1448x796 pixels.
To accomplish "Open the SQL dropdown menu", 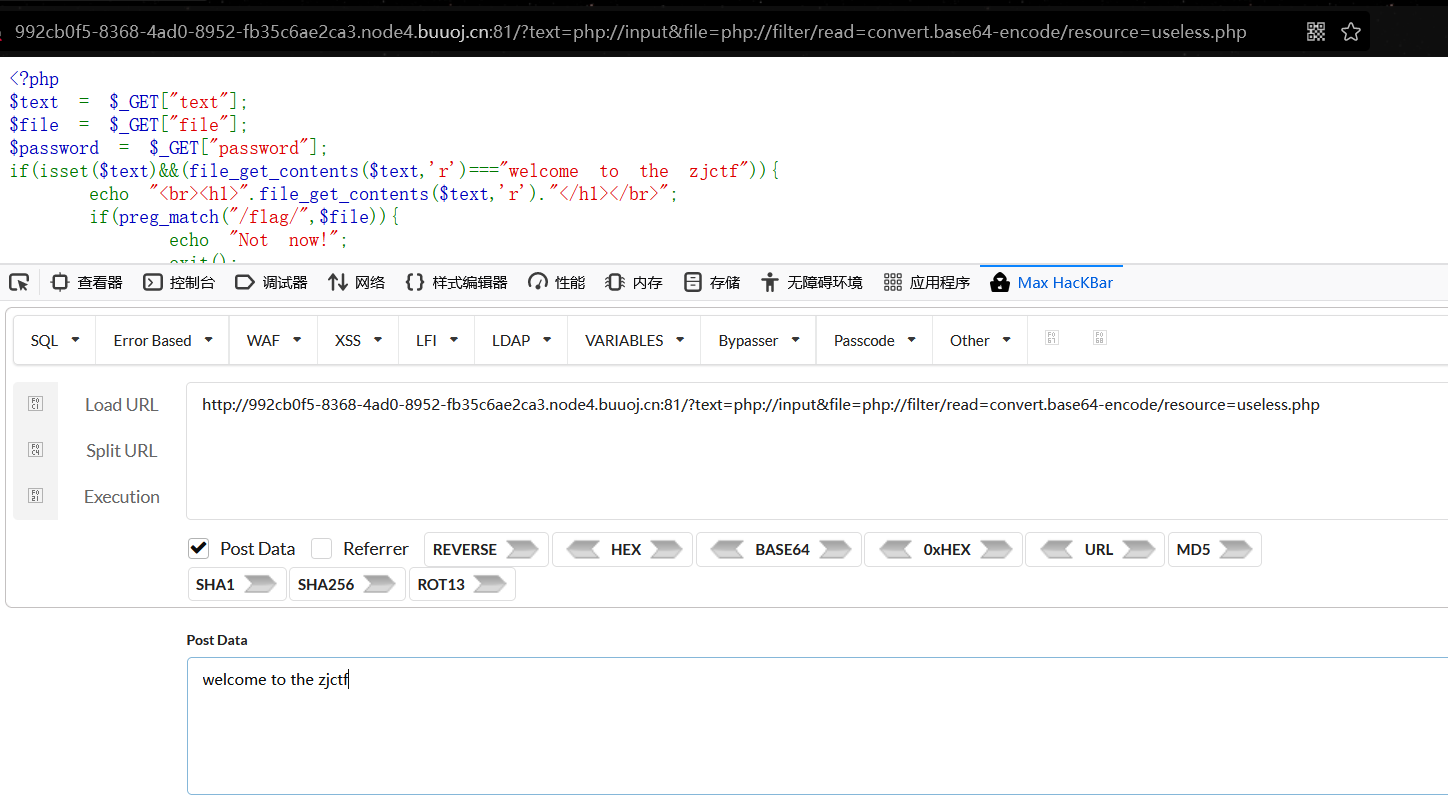I will [55, 340].
